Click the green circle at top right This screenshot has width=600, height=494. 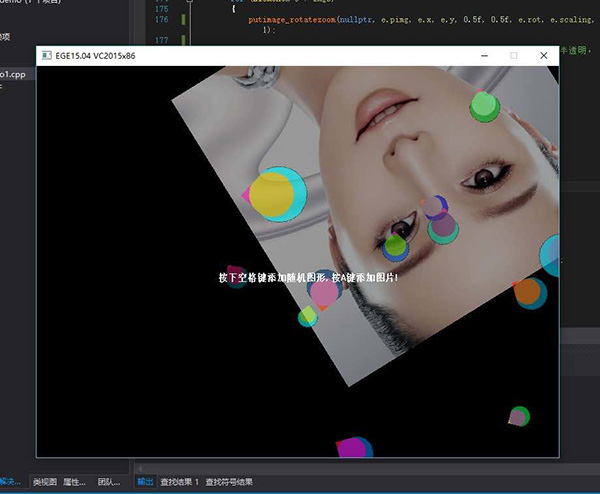tap(485, 106)
